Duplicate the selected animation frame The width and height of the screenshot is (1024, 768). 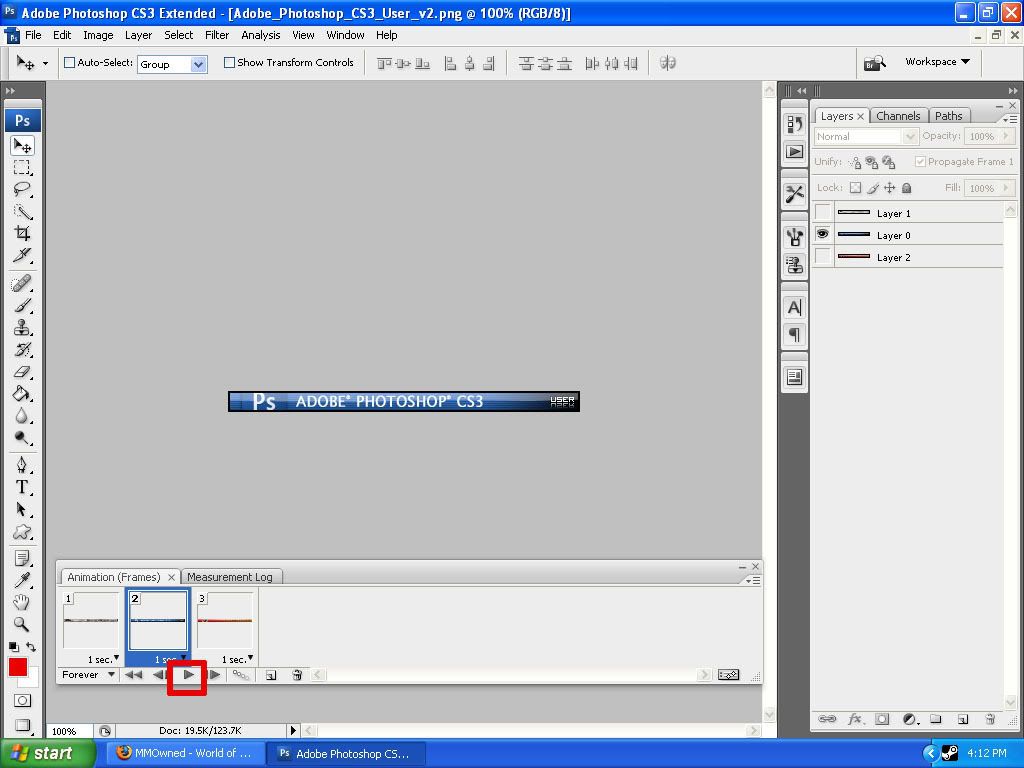click(271, 675)
